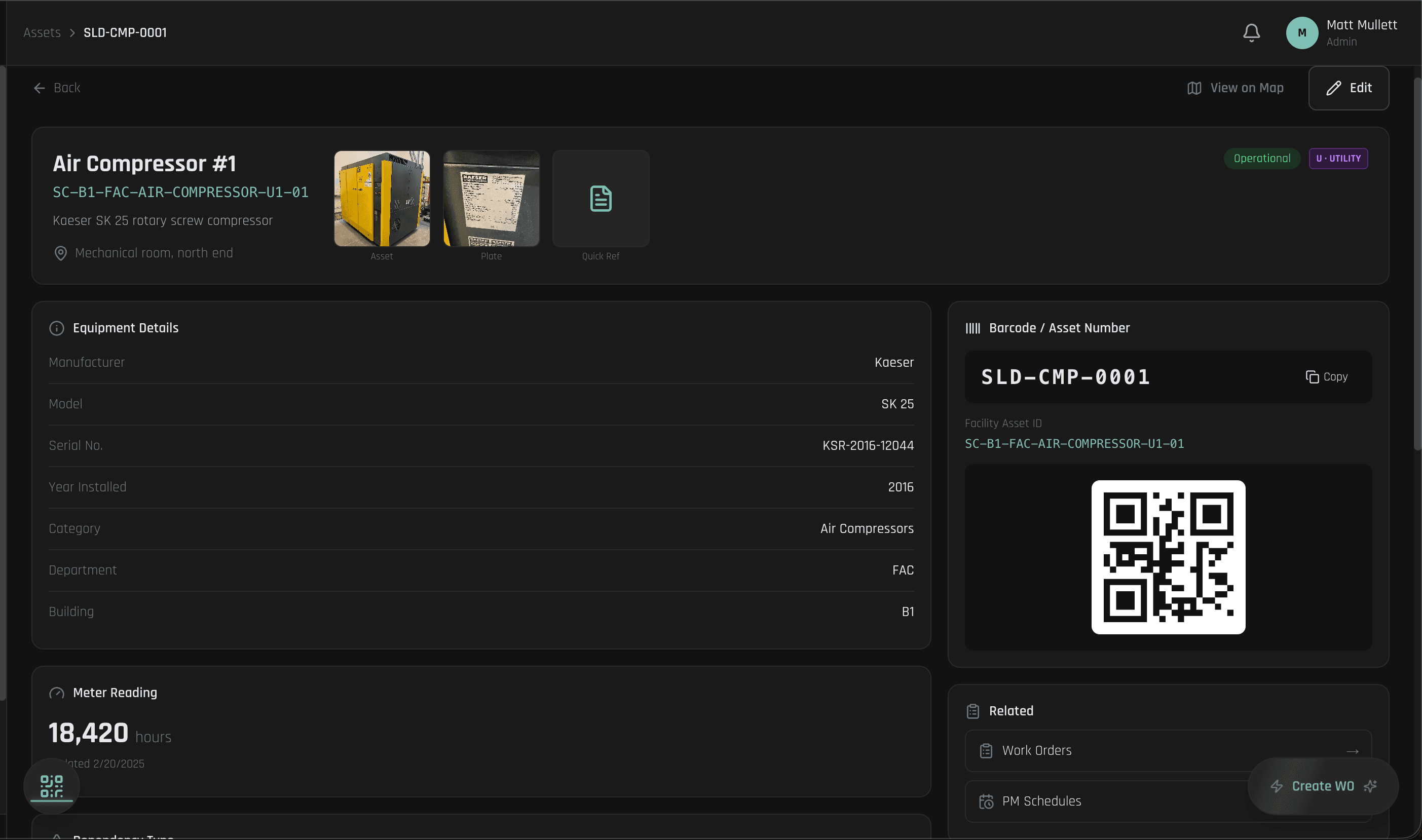Screen dimensions: 1422x840
Task: Copy the SLD-CMP-0001 asset number
Action: tap(1326, 377)
